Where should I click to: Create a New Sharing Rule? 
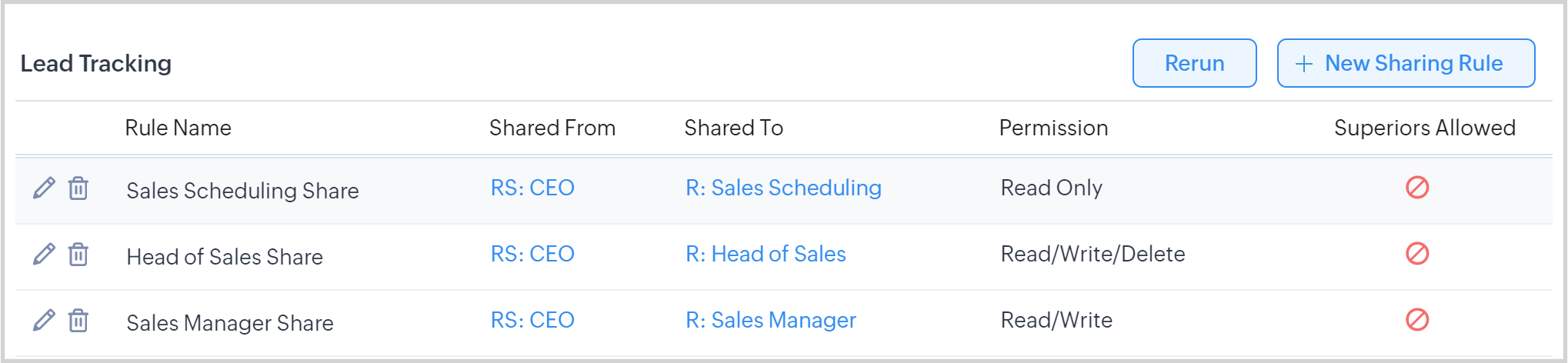pos(1406,63)
